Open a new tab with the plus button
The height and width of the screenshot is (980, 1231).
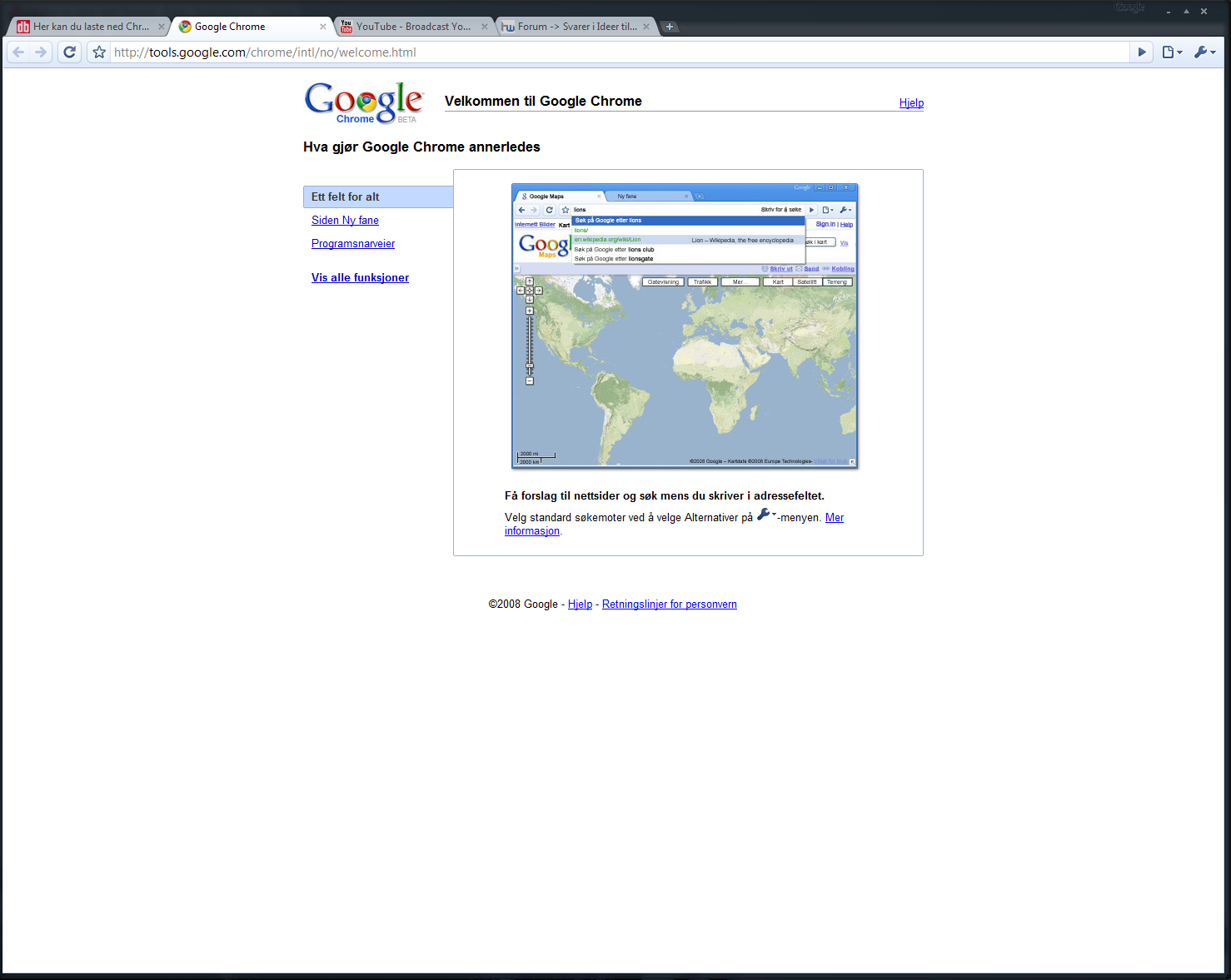click(x=669, y=27)
